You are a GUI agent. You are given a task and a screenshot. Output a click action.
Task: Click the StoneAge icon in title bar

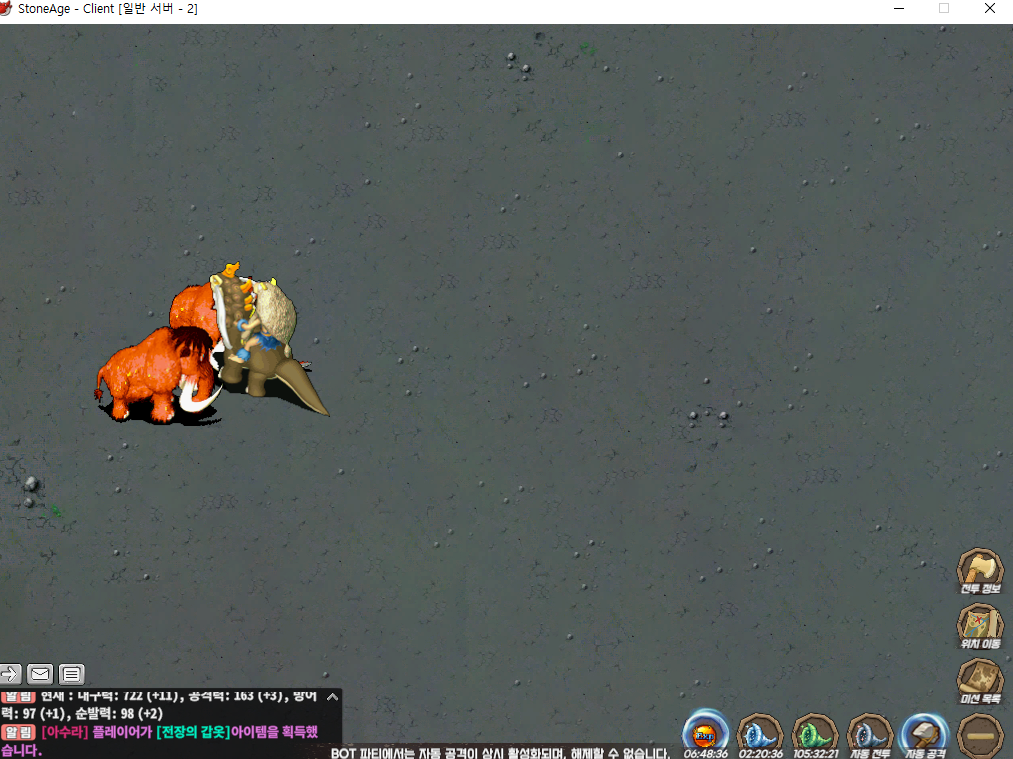[7, 9]
